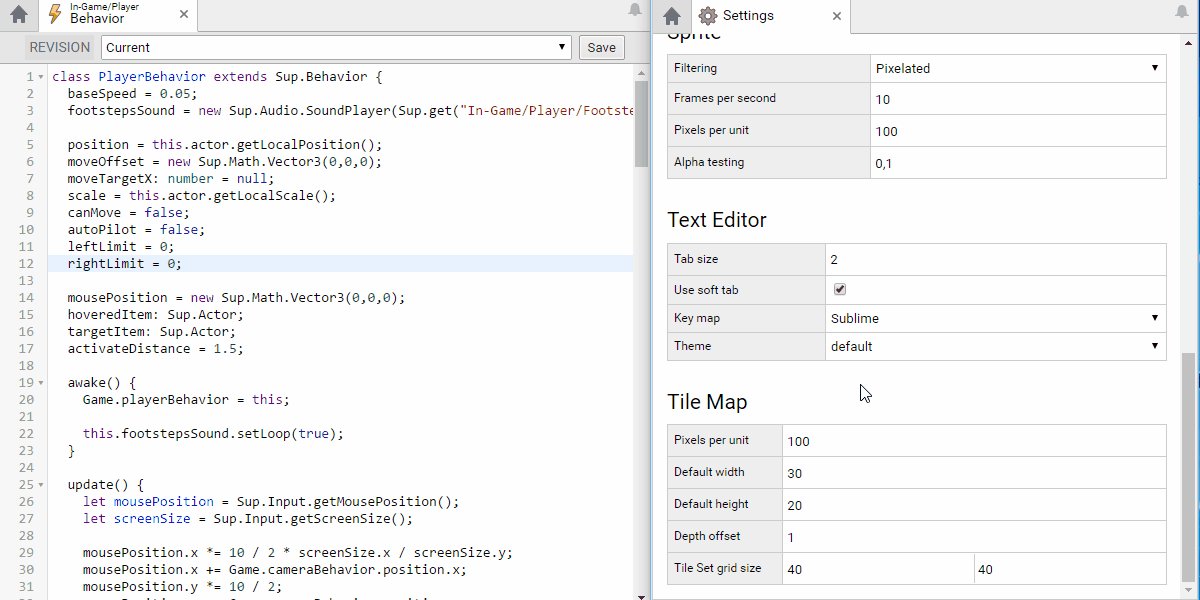Viewport: 1200px width, 600px height.
Task: Edit first Tile Set grid size field
Action: 878,569
